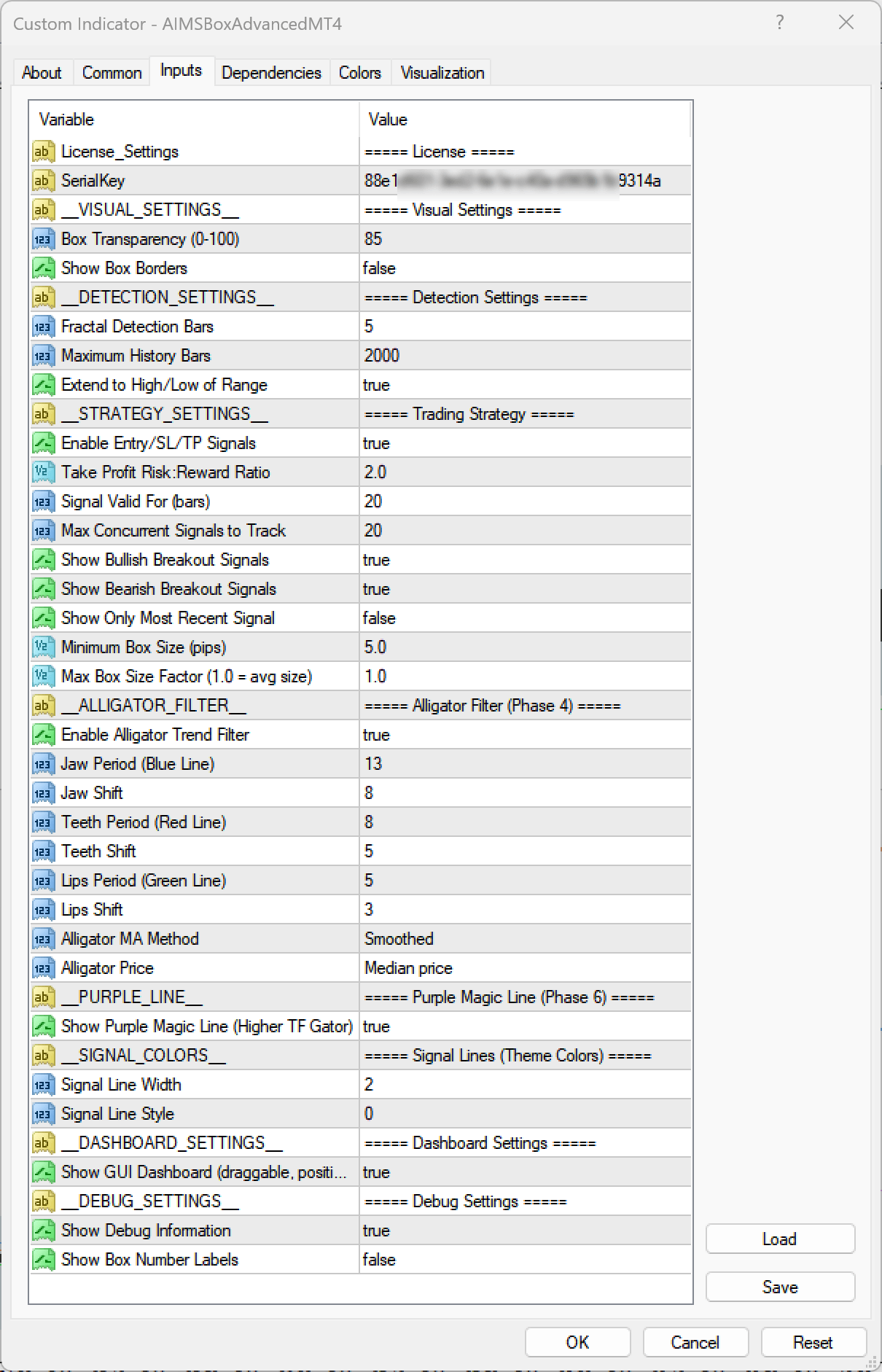The width and height of the screenshot is (882, 1372).
Task: Click the string icon beside License_Settings
Action: pos(44,152)
